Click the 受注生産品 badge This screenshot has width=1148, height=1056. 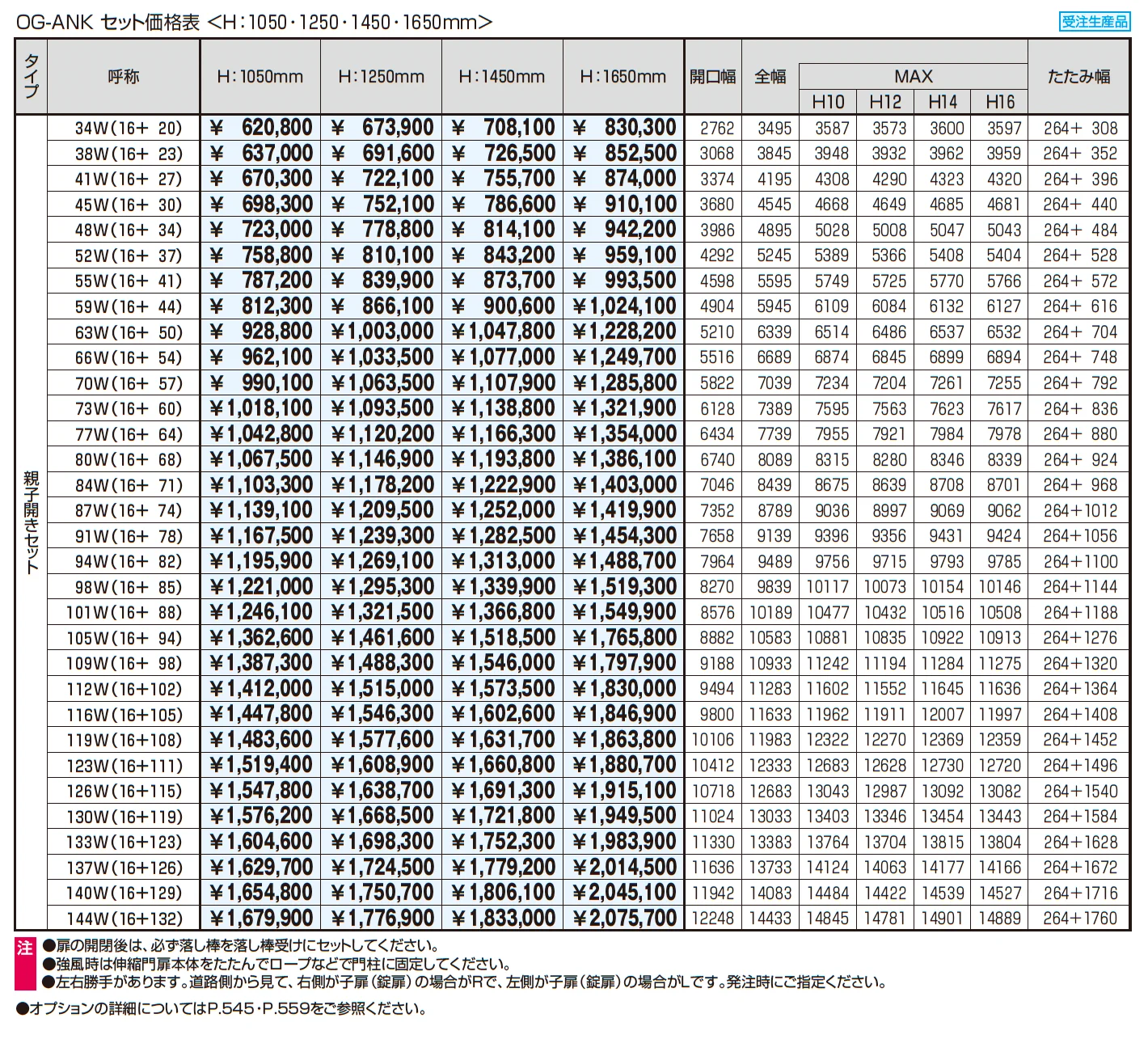(x=1094, y=22)
